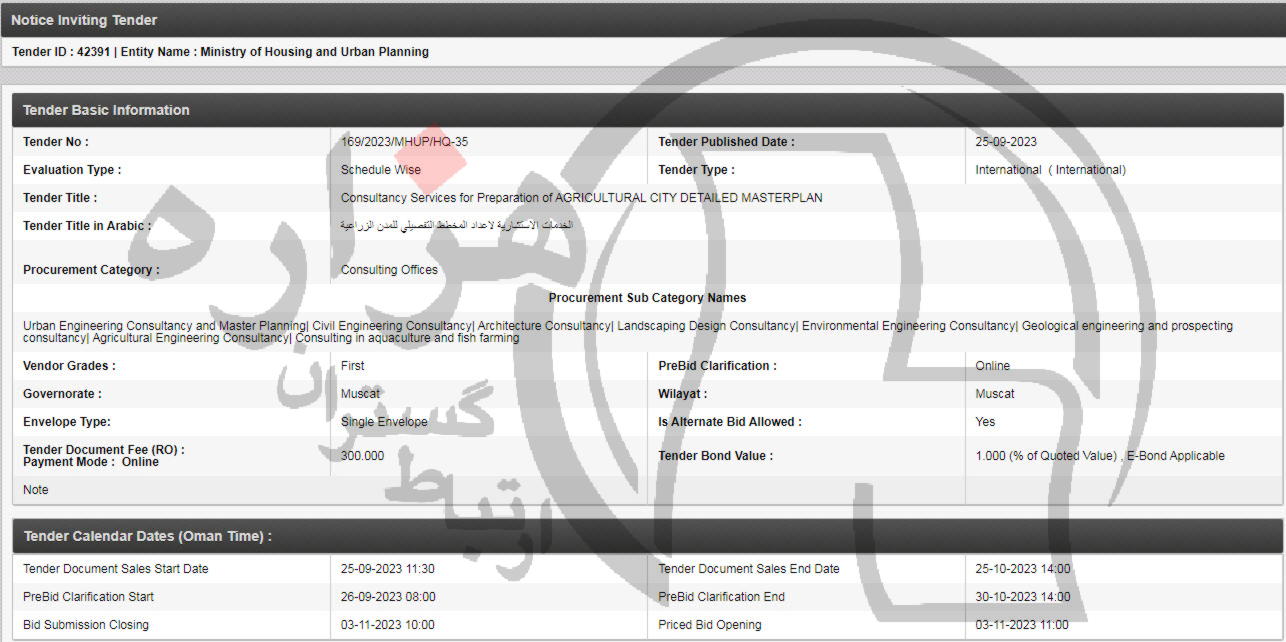Click the Note row label

pos(36,490)
